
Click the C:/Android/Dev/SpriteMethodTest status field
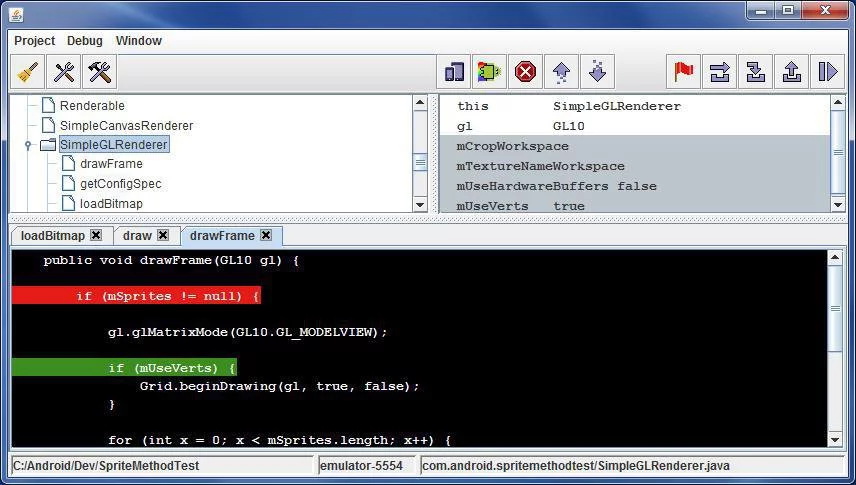[163, 465]
